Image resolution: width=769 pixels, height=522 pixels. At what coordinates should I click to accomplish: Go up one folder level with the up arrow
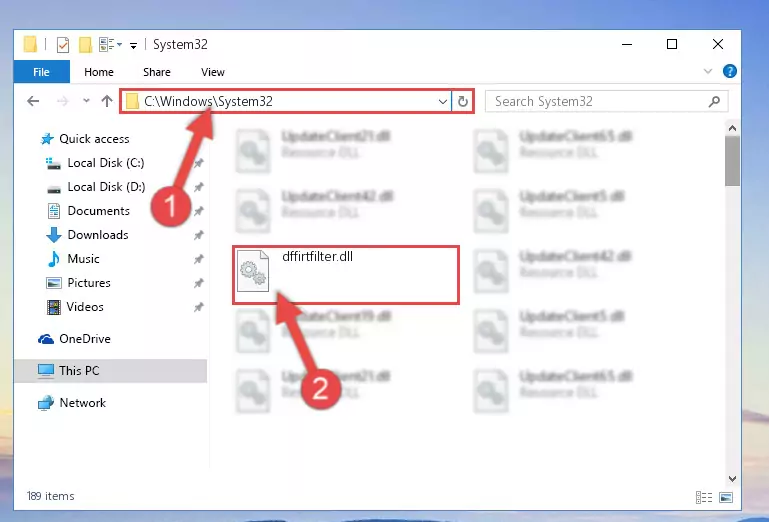[107, 101]
